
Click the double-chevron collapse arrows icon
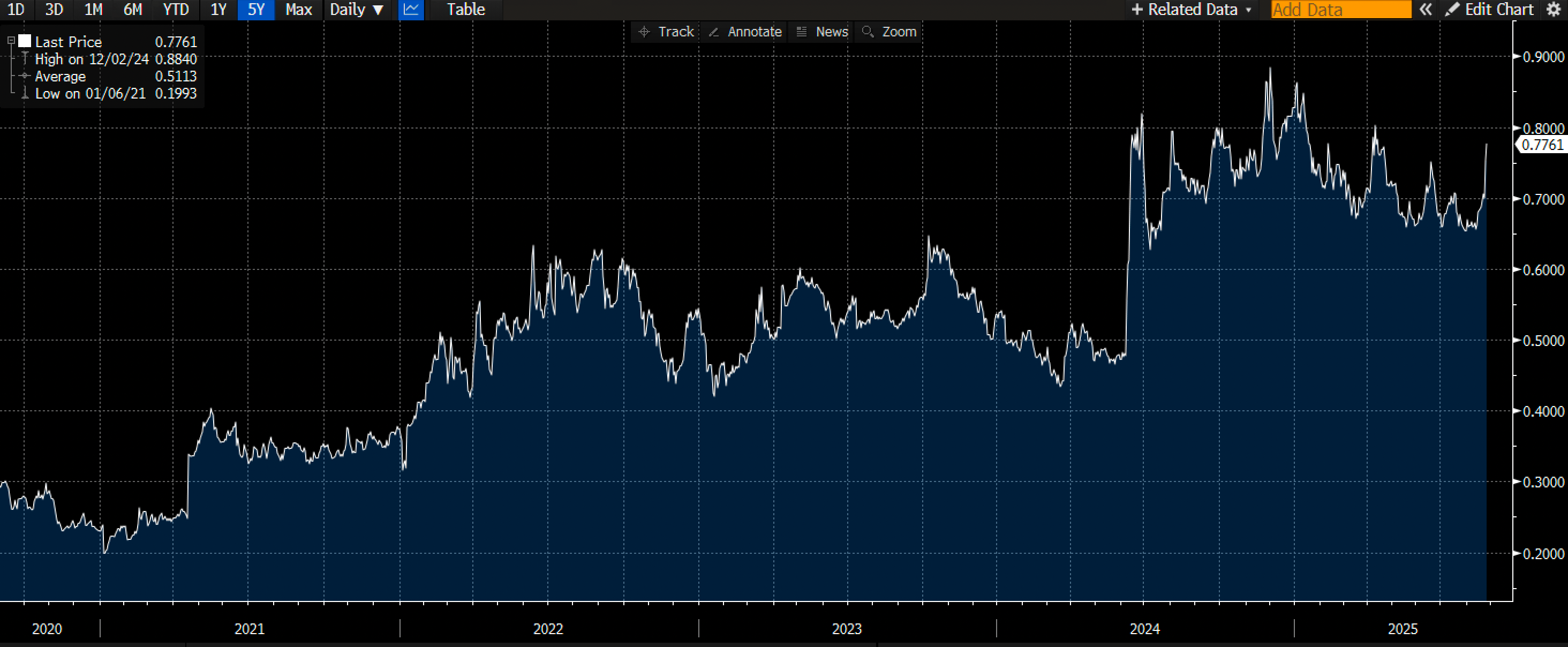coord(1425,10)
